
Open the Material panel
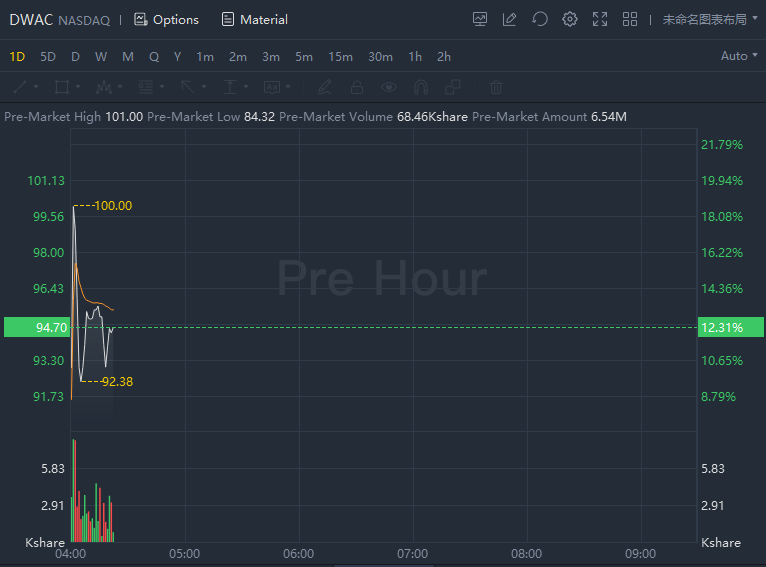255,20
